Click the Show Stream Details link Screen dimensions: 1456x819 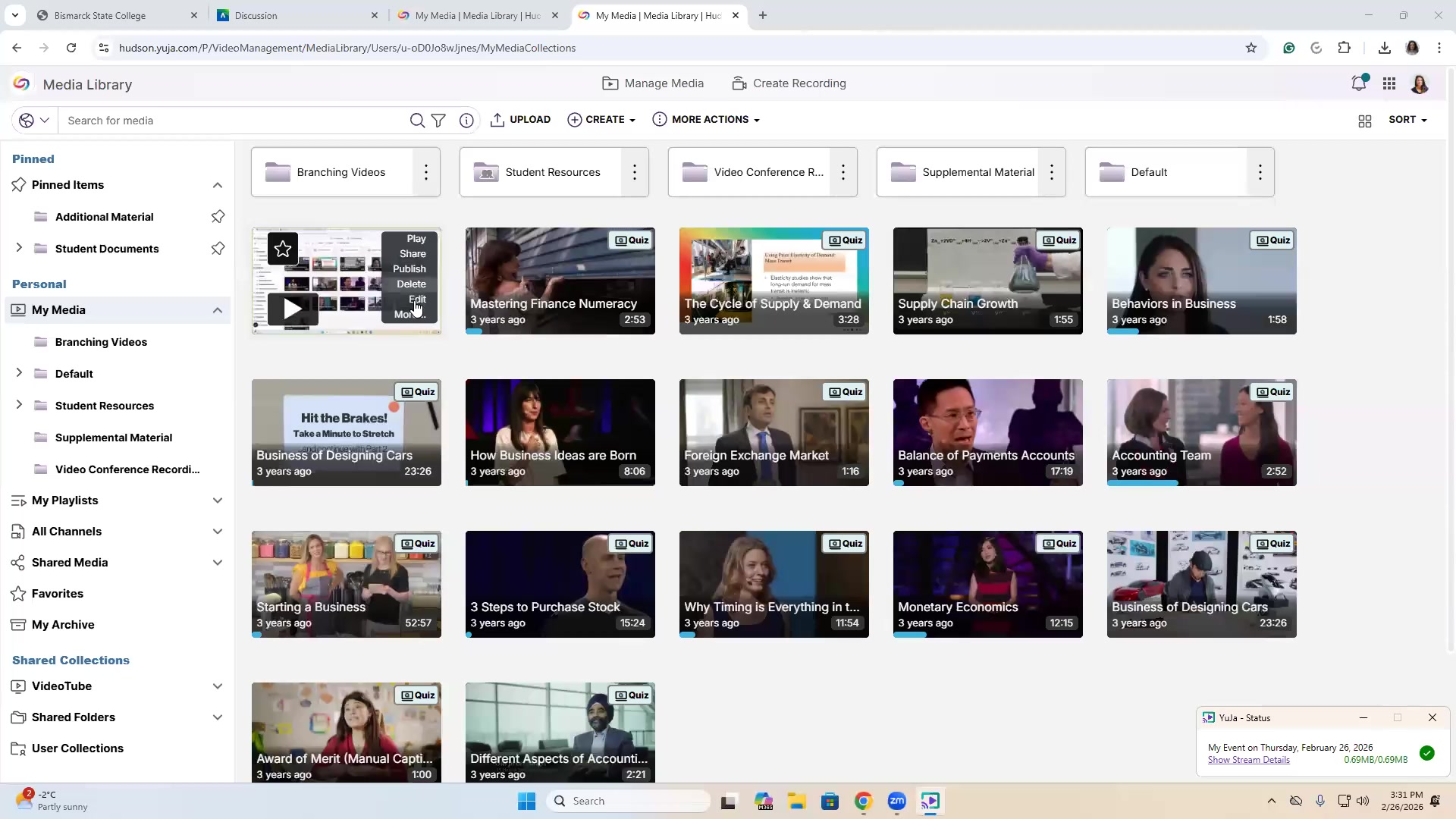pyautogui.click(x=1248, y=760)
